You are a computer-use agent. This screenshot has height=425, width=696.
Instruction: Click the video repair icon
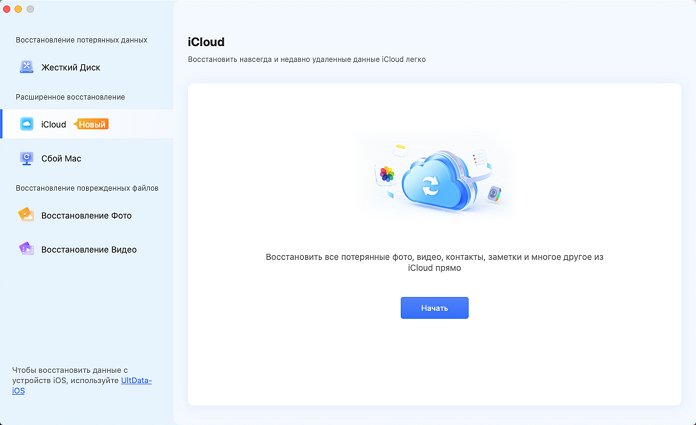pos(27,249)
